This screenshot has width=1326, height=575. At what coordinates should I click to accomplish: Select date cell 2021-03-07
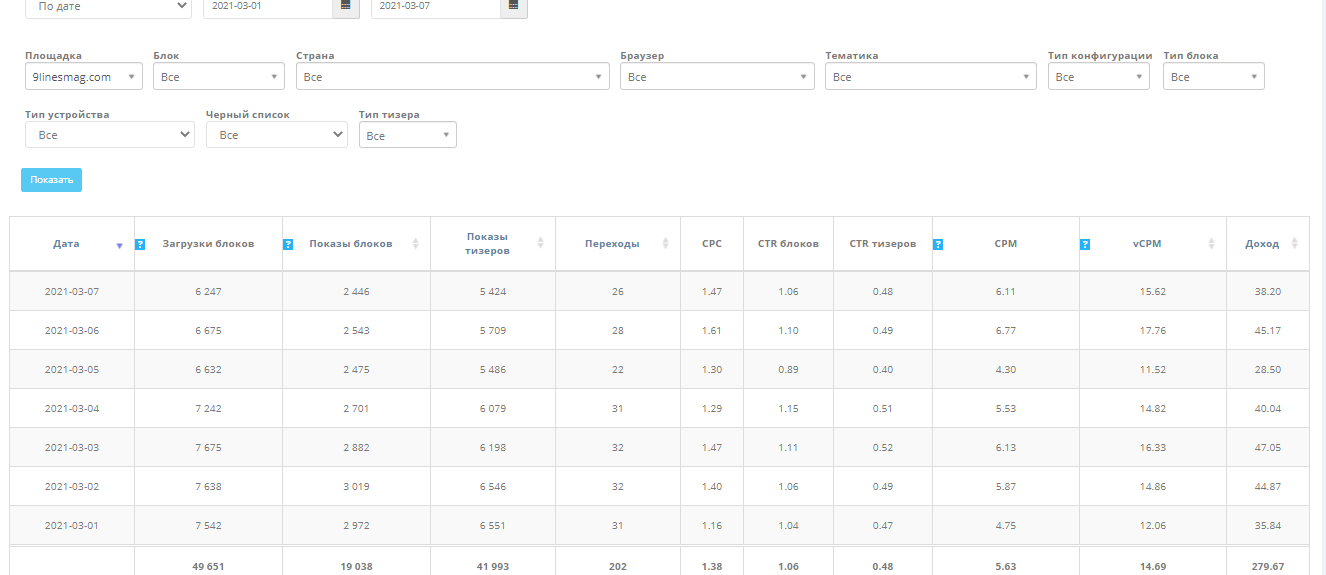pos(72,292)
